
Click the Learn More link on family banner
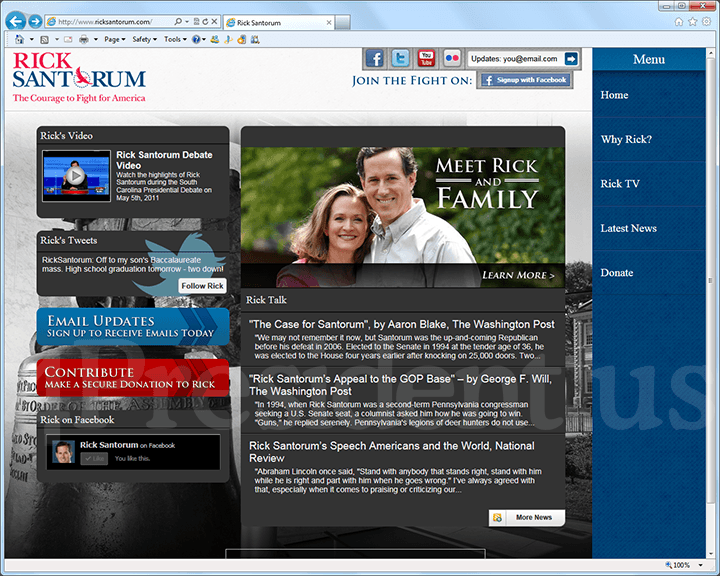click(x=518, y=275)
